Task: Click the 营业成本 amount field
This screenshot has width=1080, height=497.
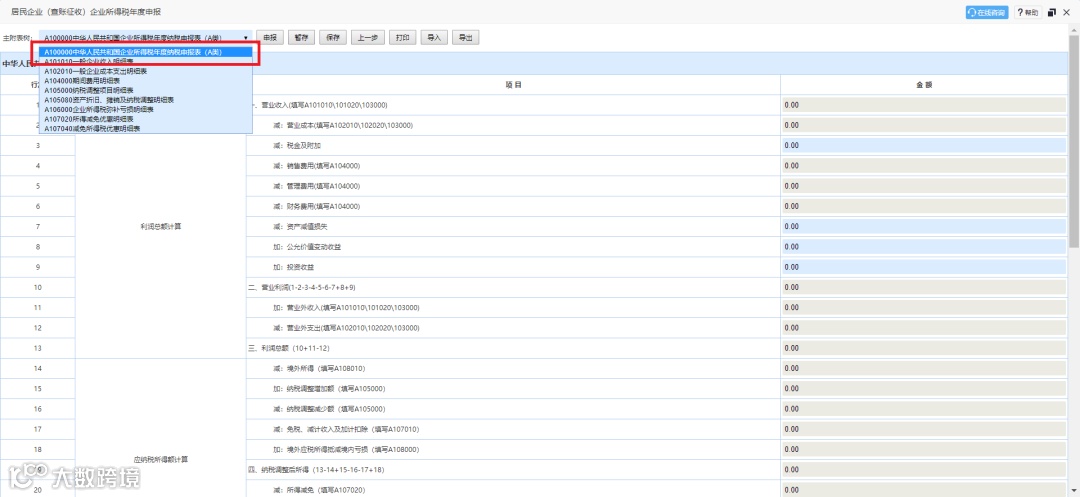Action: [924, 125]
